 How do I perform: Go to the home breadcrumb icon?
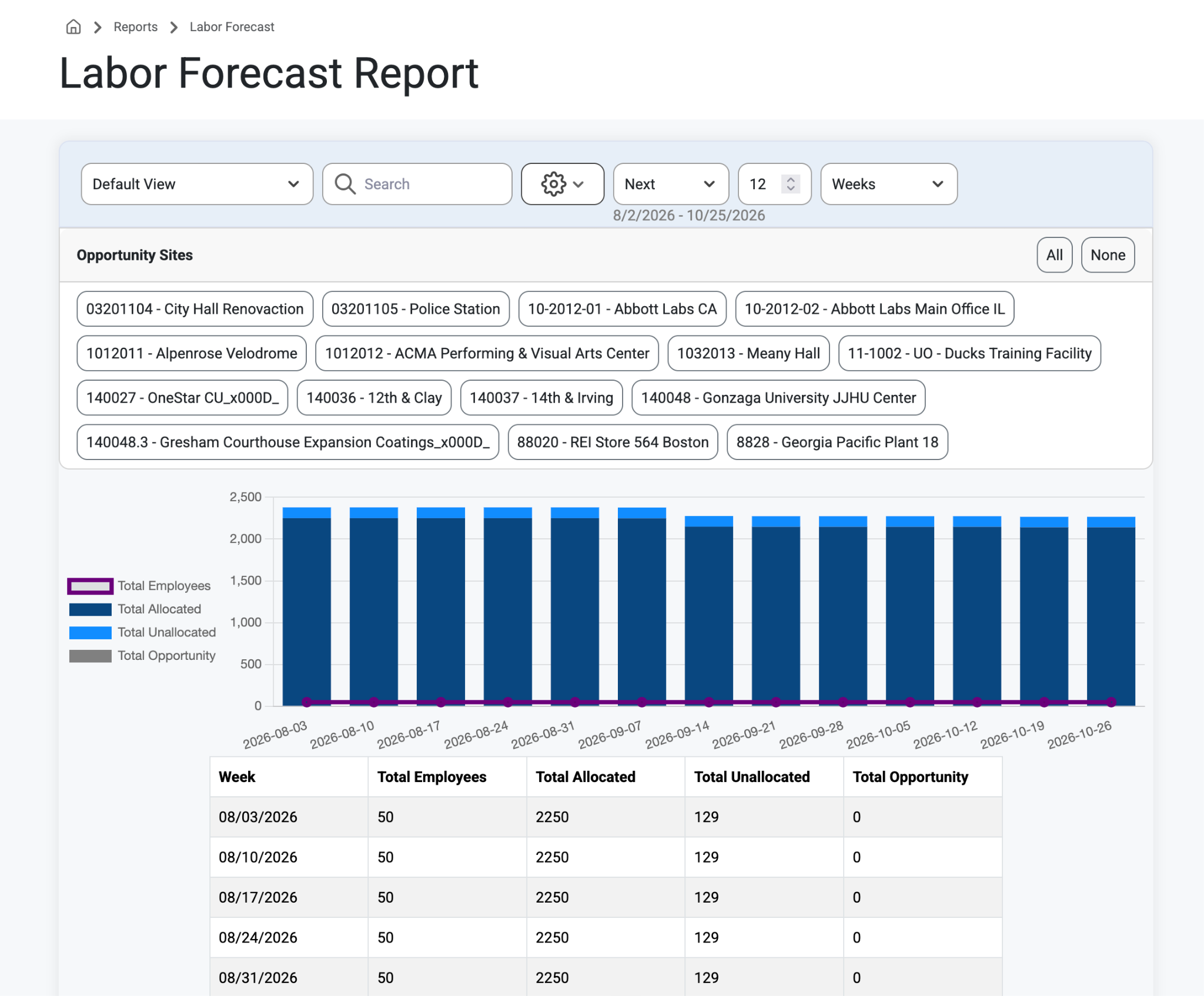[73, 27]
